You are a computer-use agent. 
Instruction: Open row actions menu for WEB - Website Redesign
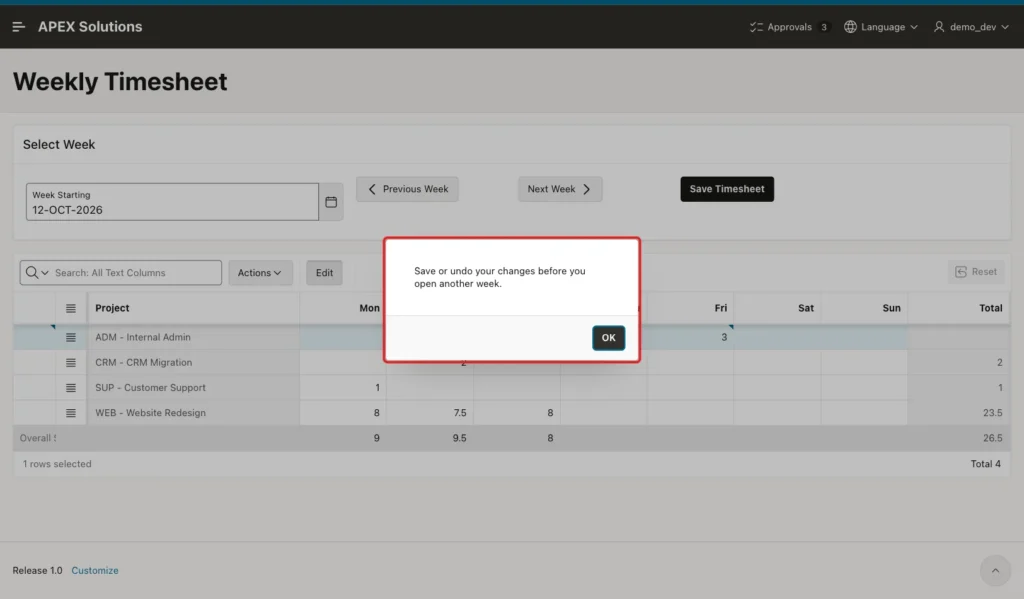[x=71, y=413]
